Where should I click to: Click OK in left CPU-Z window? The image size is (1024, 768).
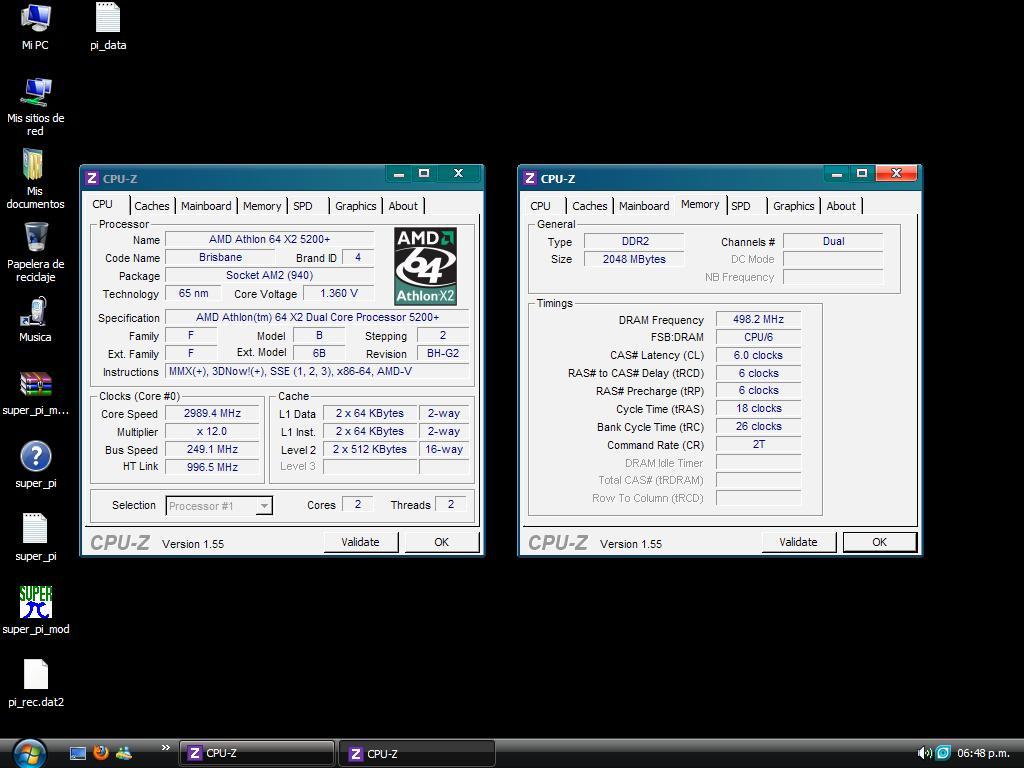click(x=441, y=542)
